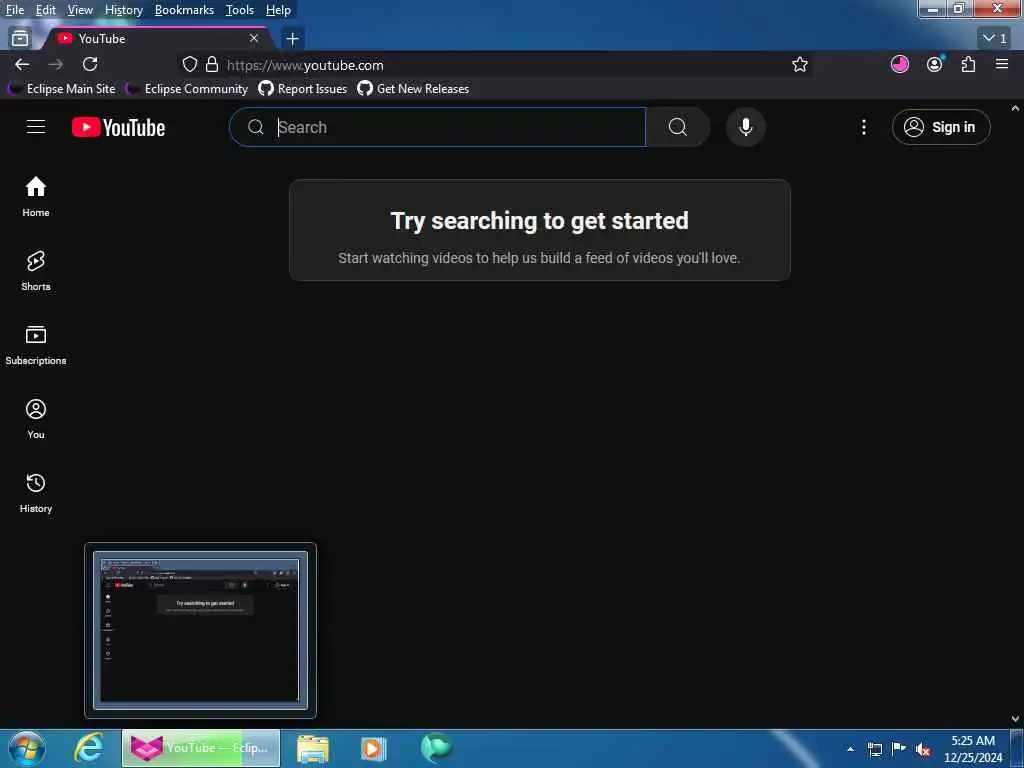Open Shorts in sidebar
The height and width of the screenshot is (768, 1024).
pos(36,270)
